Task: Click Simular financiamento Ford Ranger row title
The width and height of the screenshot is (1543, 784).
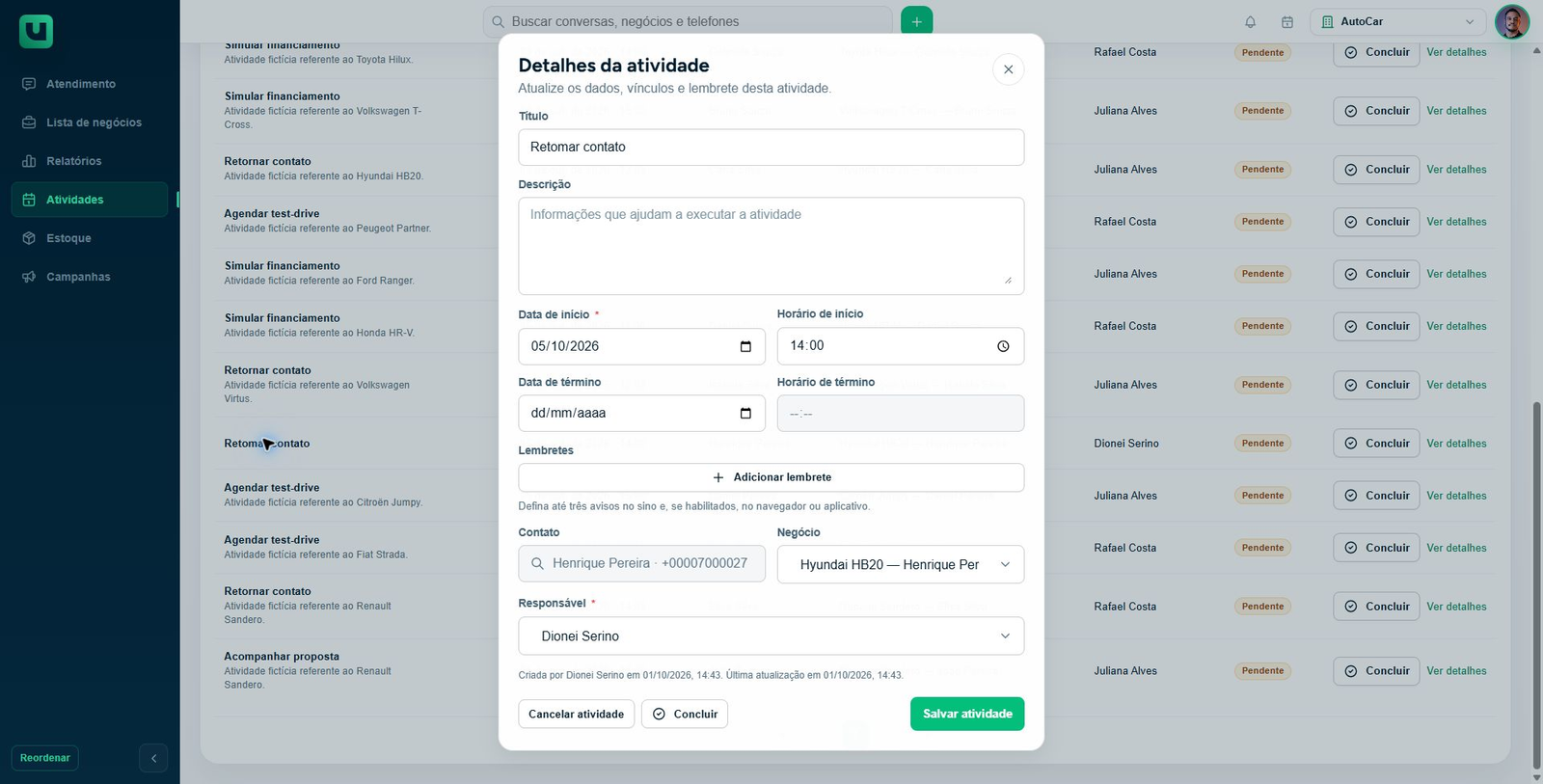Action: pyautogui.click(x=282, y=266)
